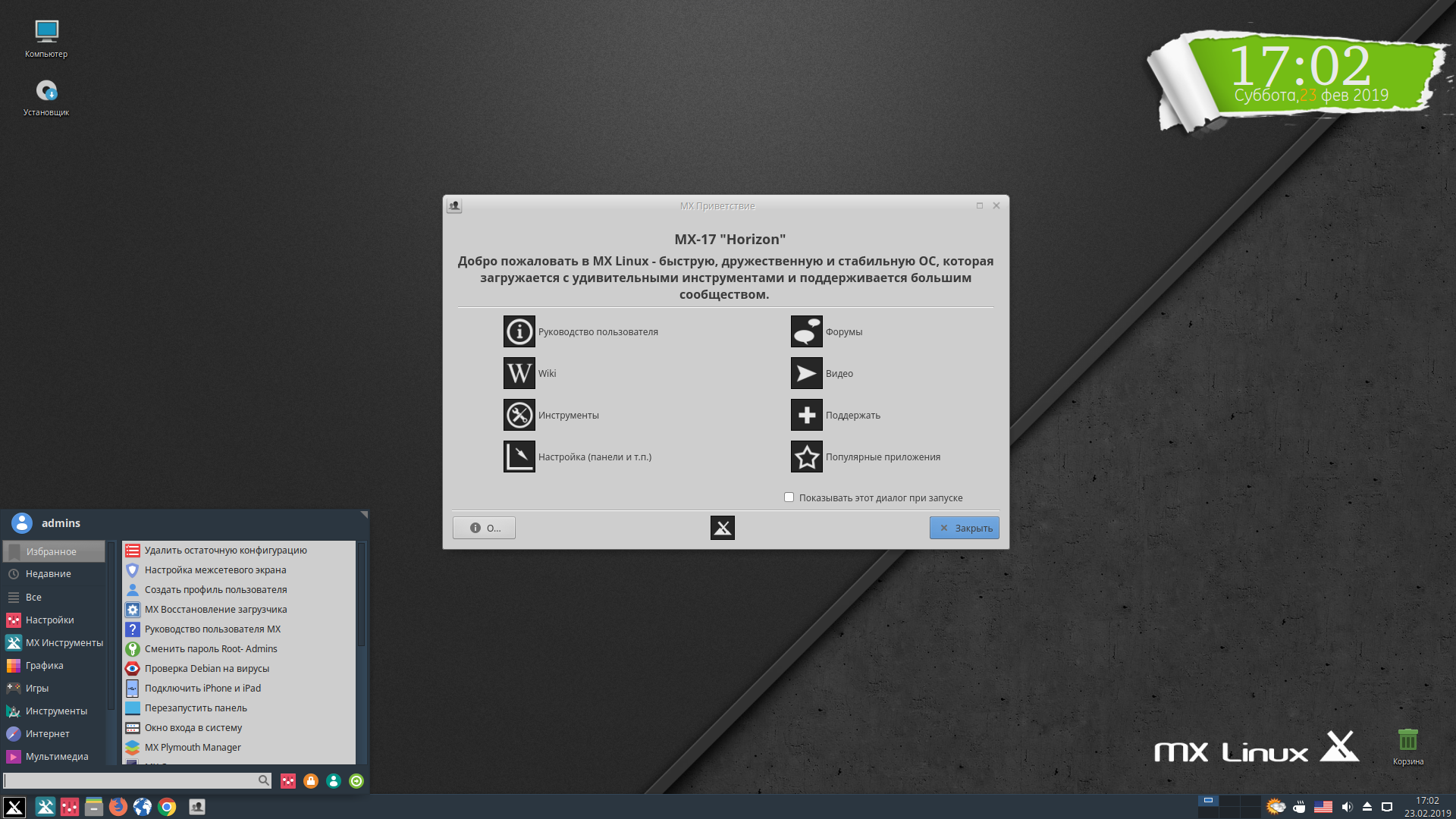
Task: Open 'MX Plymouth Manager' entry
Action: [192, 747]
